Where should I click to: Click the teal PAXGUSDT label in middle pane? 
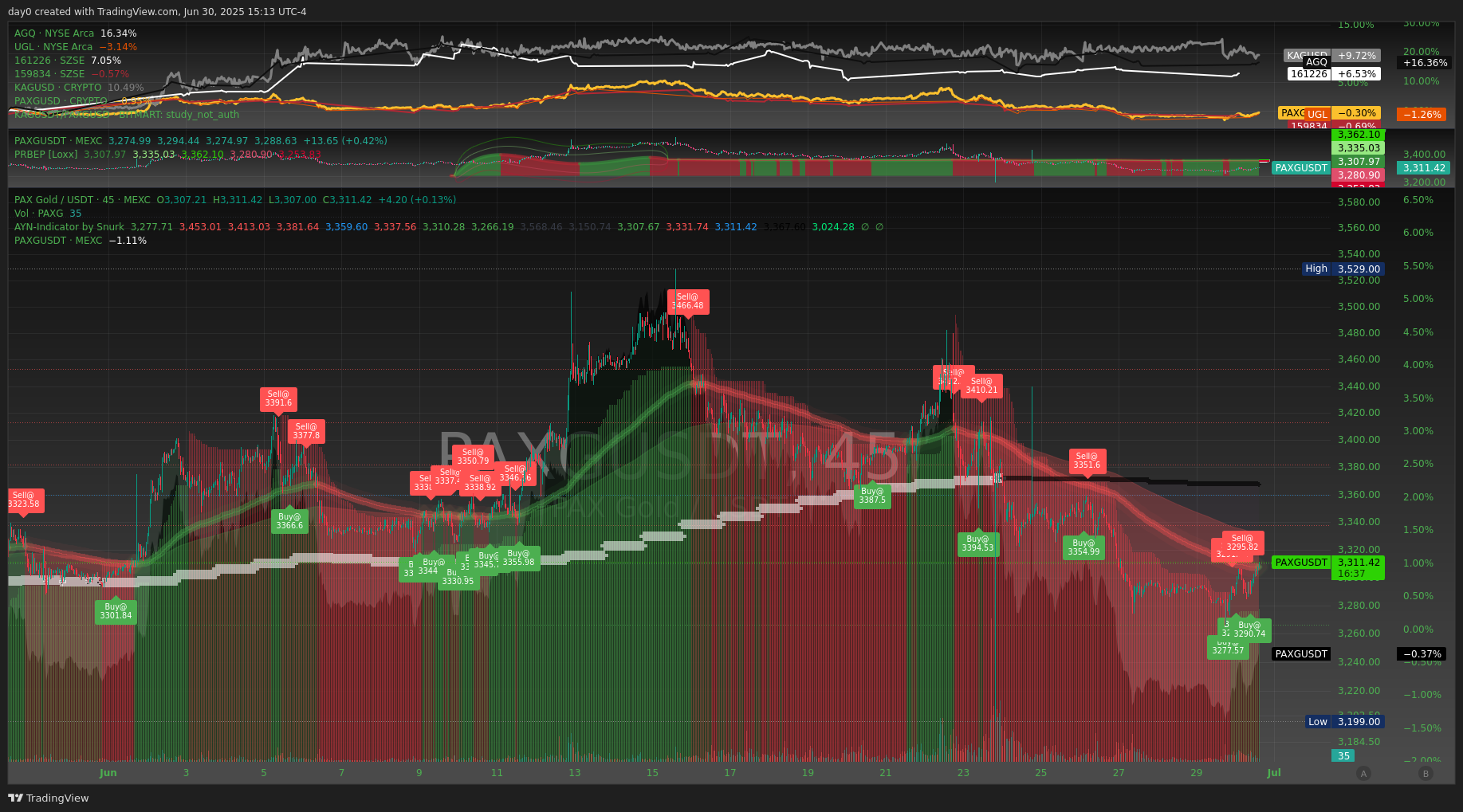[x=1301, y=168]
